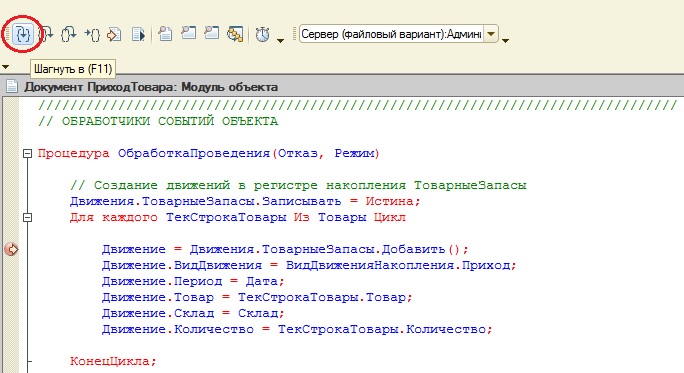Viewport: 684px width, 373px height.
Task: Click the line 'Движение.Товар = ТекСтрокаТовары.Товар;'
Action: tap(257, 298)
